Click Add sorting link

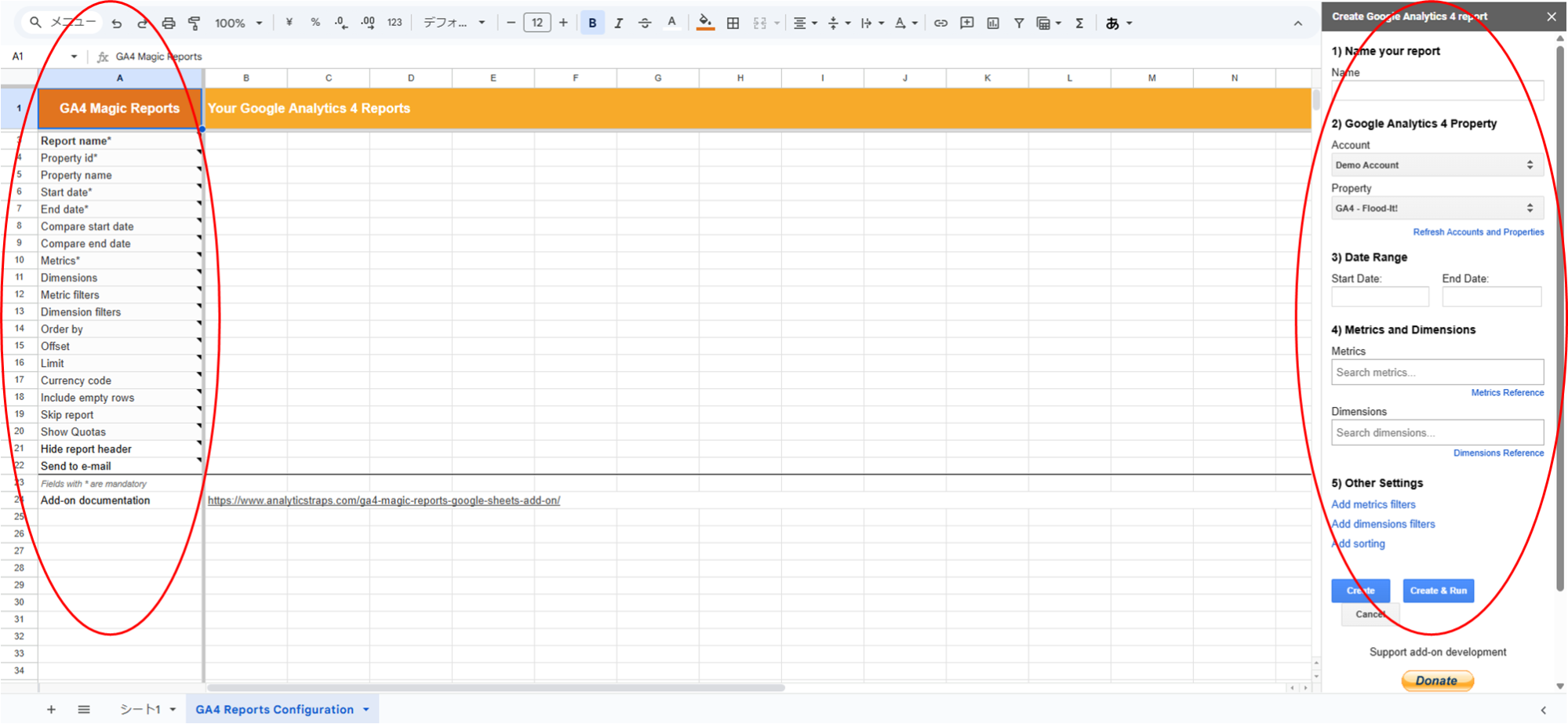coord(1359,544)
